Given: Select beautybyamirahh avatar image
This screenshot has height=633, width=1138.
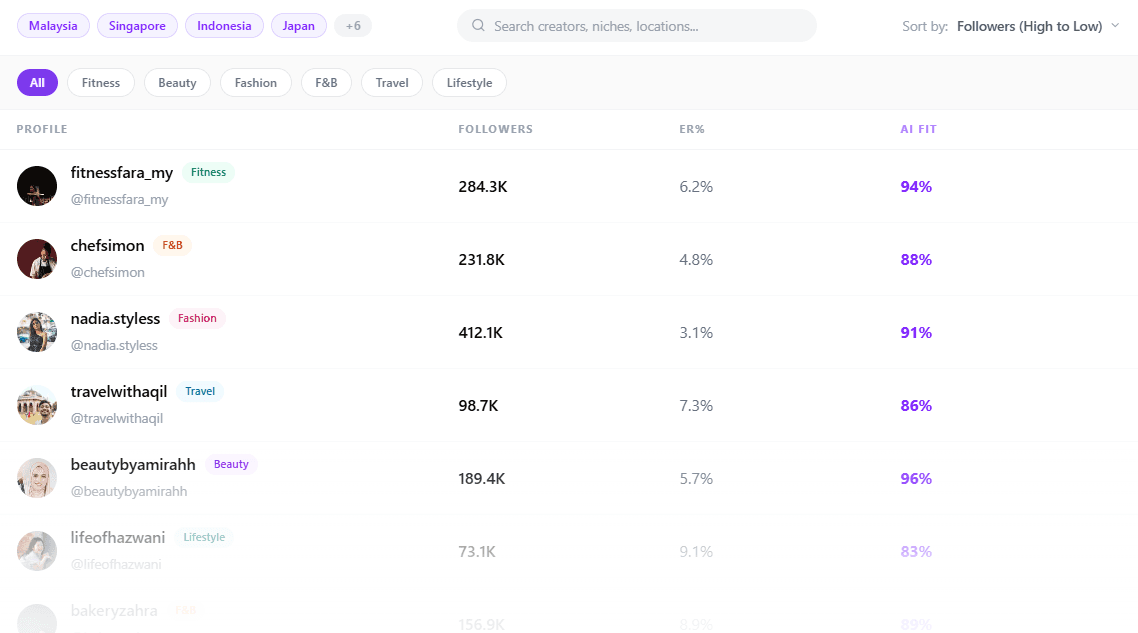Looking at the screenshot, I should [x=37, y=478].
